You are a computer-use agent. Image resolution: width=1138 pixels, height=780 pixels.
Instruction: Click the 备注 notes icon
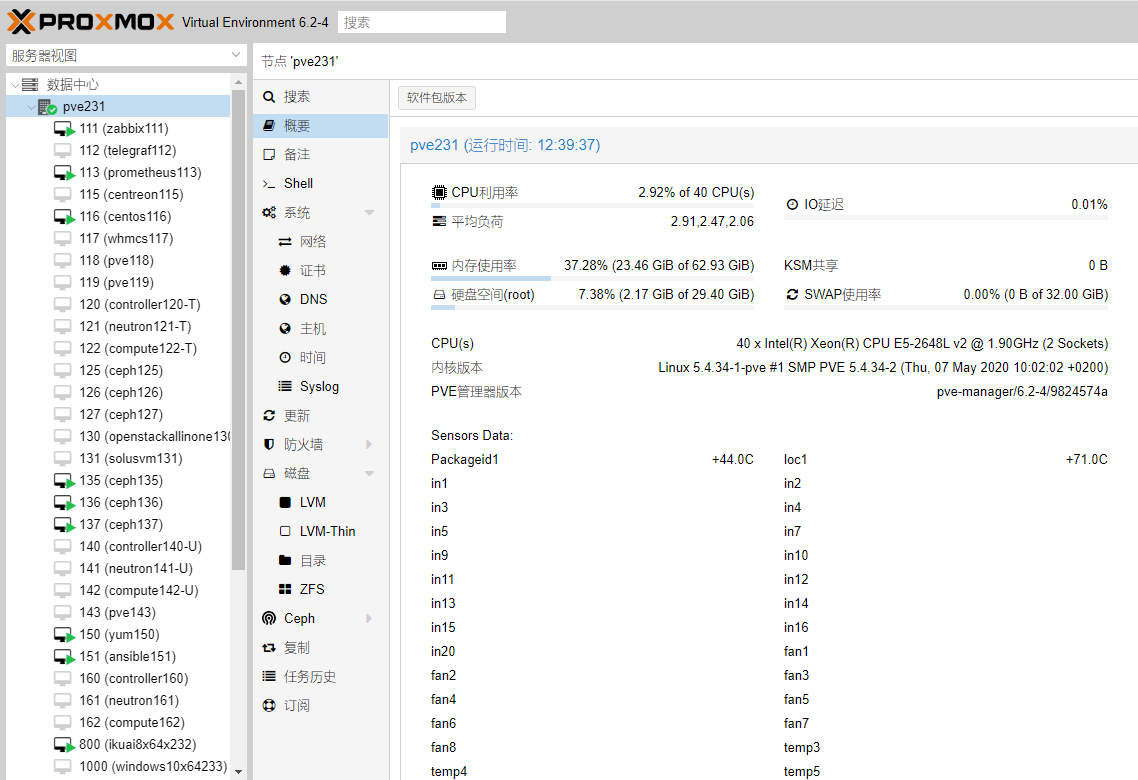click(269, 155)
